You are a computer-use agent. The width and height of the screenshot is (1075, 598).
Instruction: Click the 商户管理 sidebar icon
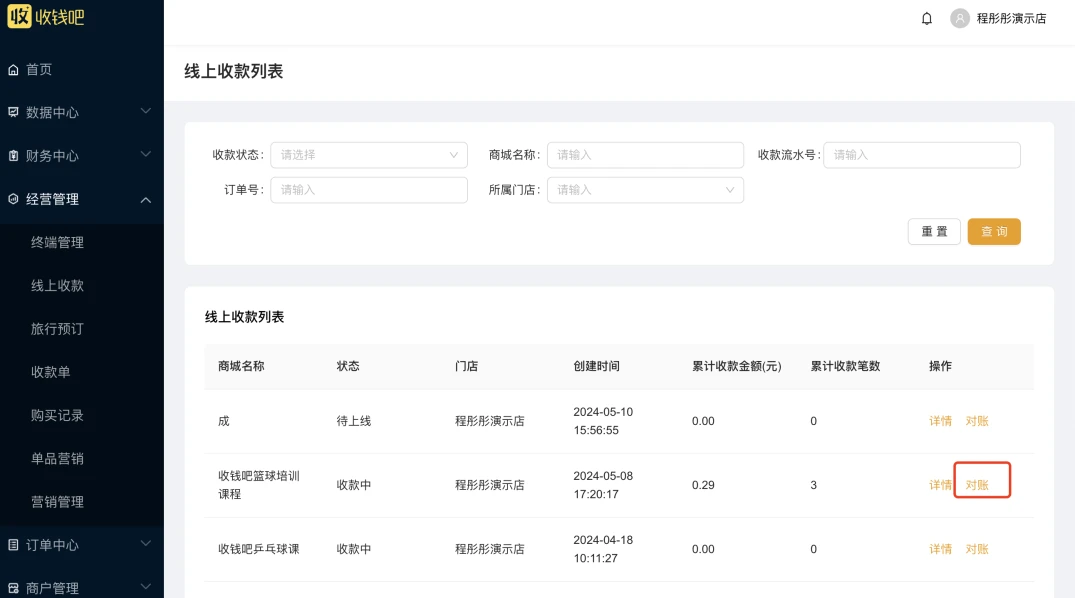pyautogui.click(x=13, y=588)
